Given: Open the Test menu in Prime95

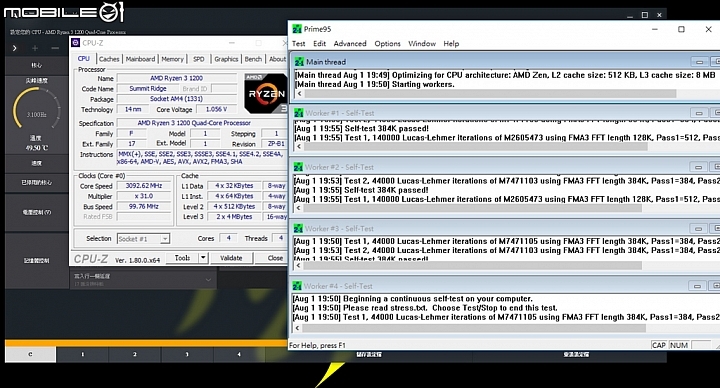Looking at the screenshot, I should click(298, 44).
